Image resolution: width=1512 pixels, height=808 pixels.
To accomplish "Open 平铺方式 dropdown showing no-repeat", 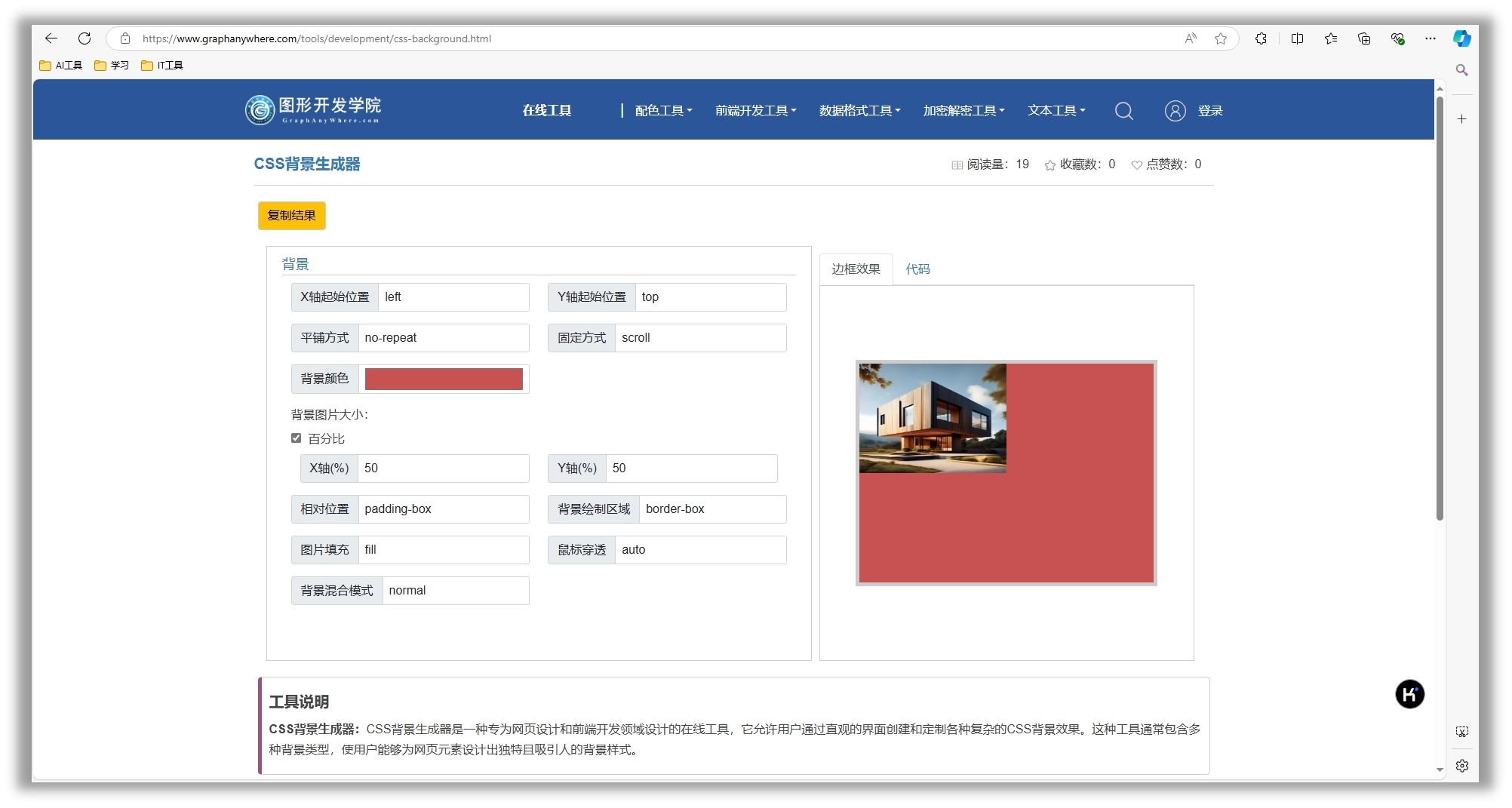I will pos(444,338).
